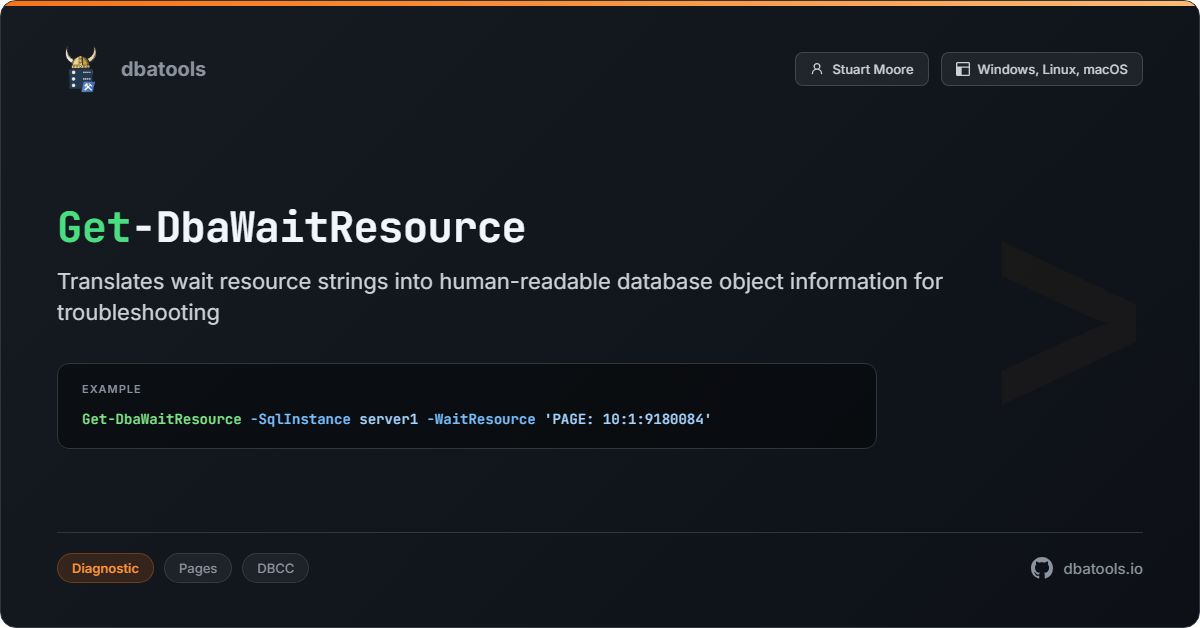This screenshot has height=628, width=1200.
Task: Click the EXAMPLE label in code box
Action: coord(111,389)
